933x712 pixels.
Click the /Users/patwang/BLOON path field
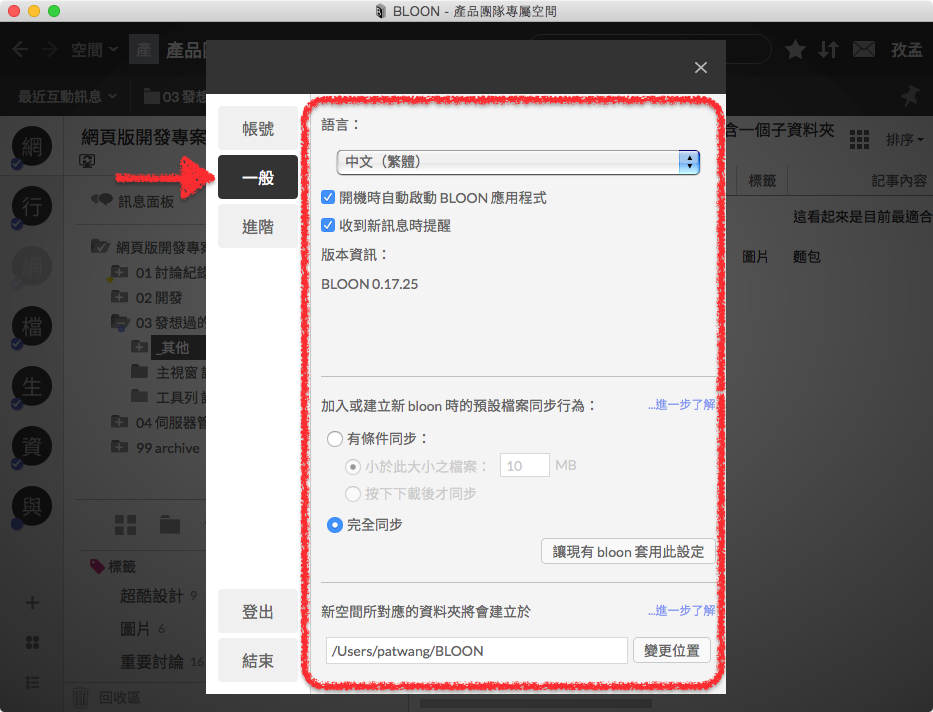[x=477, y=651]
